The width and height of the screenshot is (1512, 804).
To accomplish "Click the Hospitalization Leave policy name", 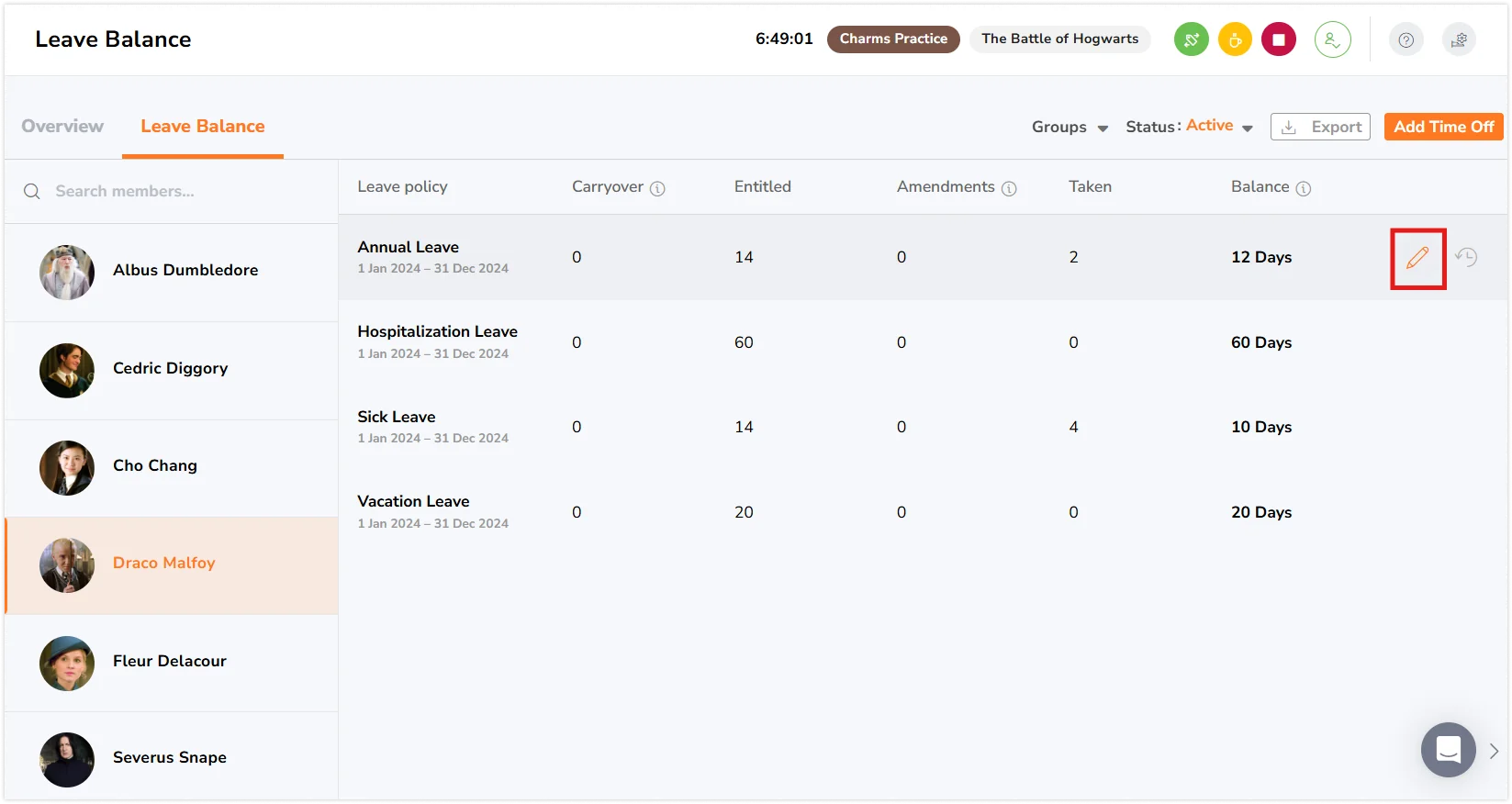I will 437,331.
